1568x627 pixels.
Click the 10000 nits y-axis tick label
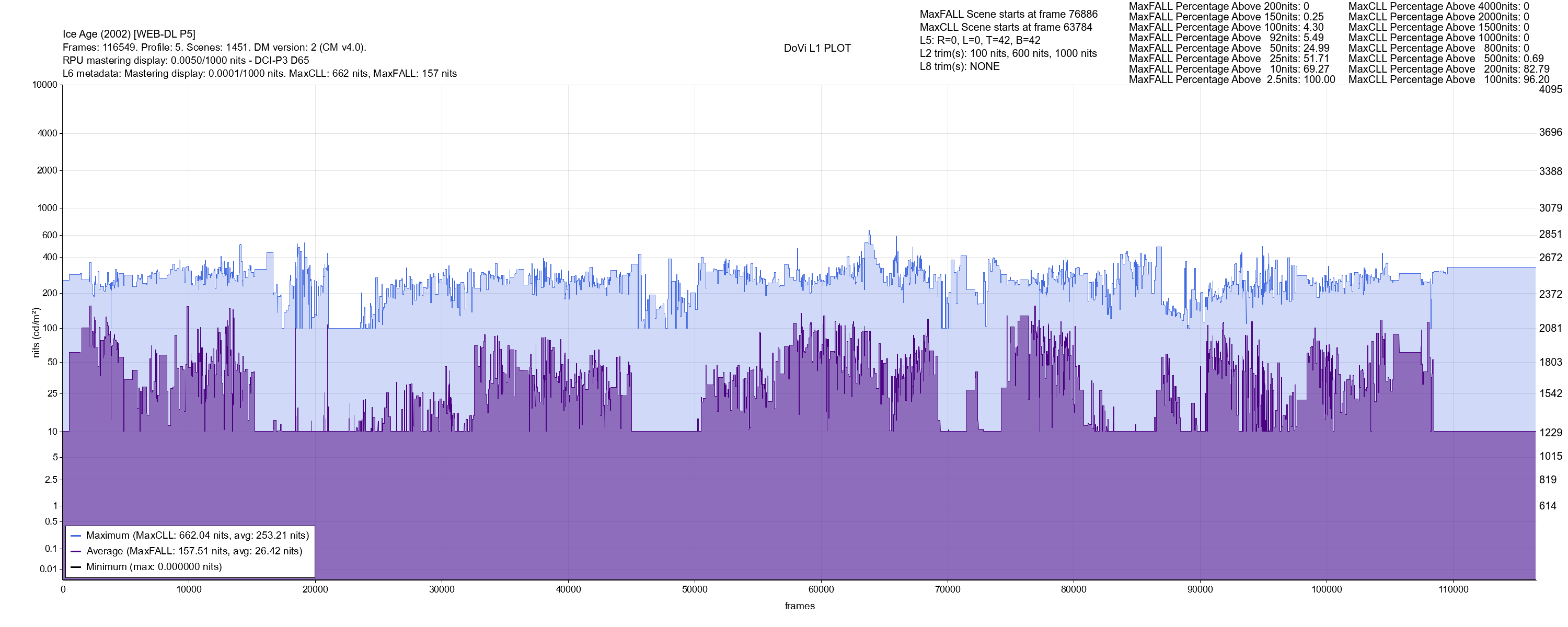[x=44, y=85]
